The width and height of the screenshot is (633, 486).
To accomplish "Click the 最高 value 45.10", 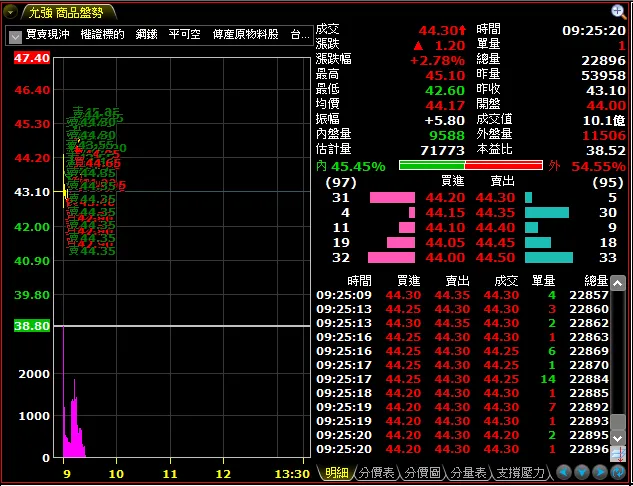I will click(445, 75).
